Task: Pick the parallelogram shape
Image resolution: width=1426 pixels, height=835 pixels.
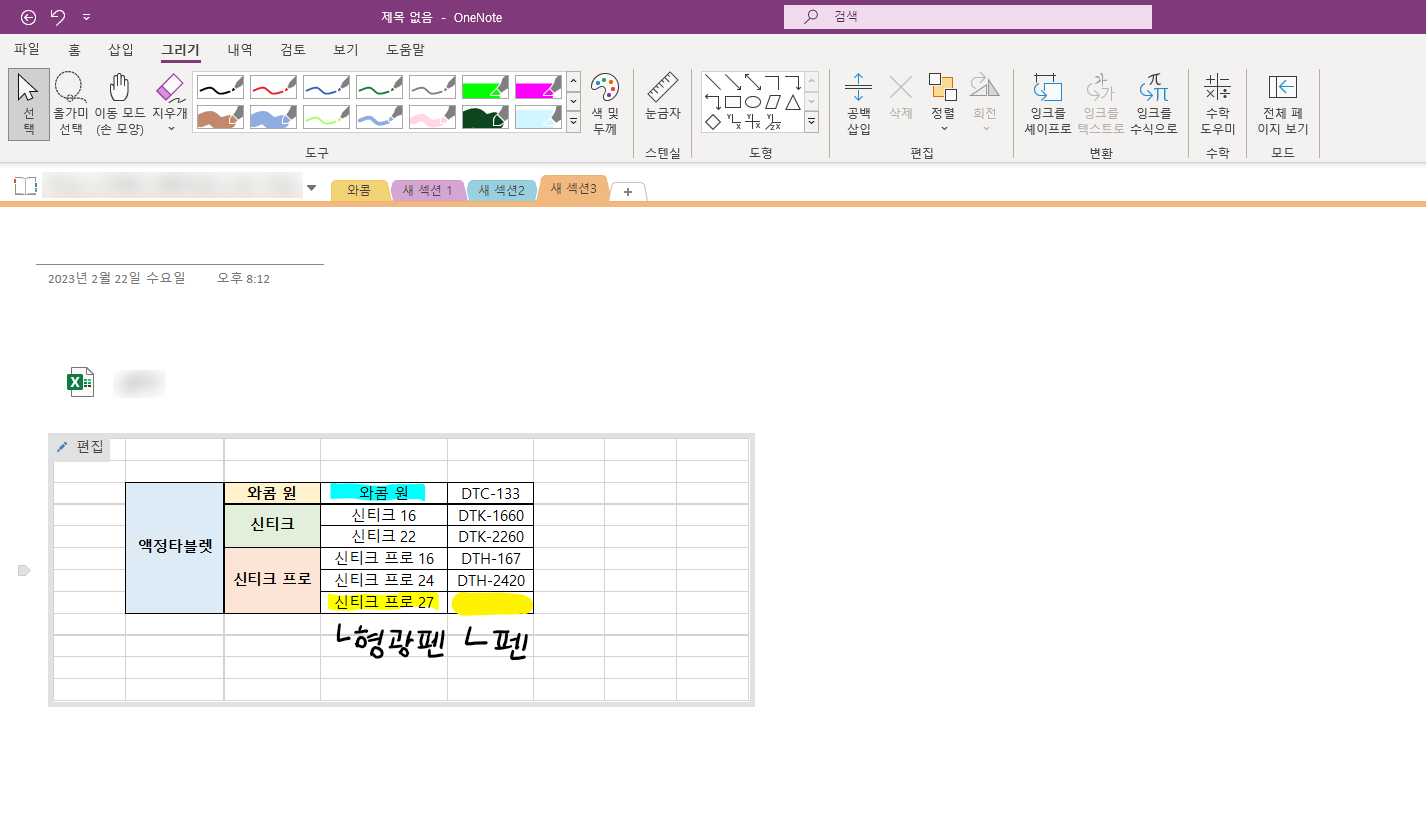Action: [773, 102]
